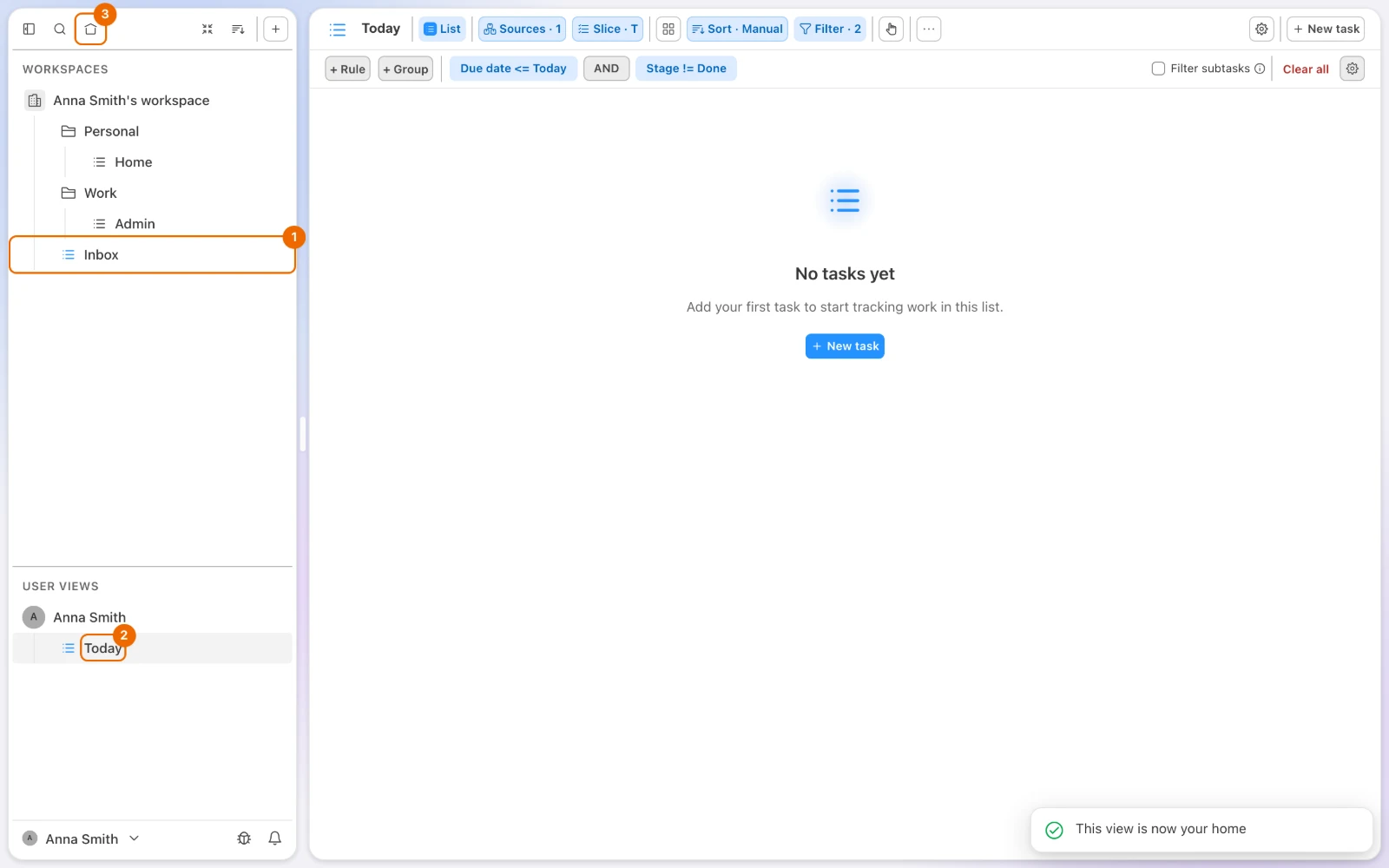The image size is (1389, 868).
Task: Open the Filter · 2 dropdown
Action: [830, 29]
